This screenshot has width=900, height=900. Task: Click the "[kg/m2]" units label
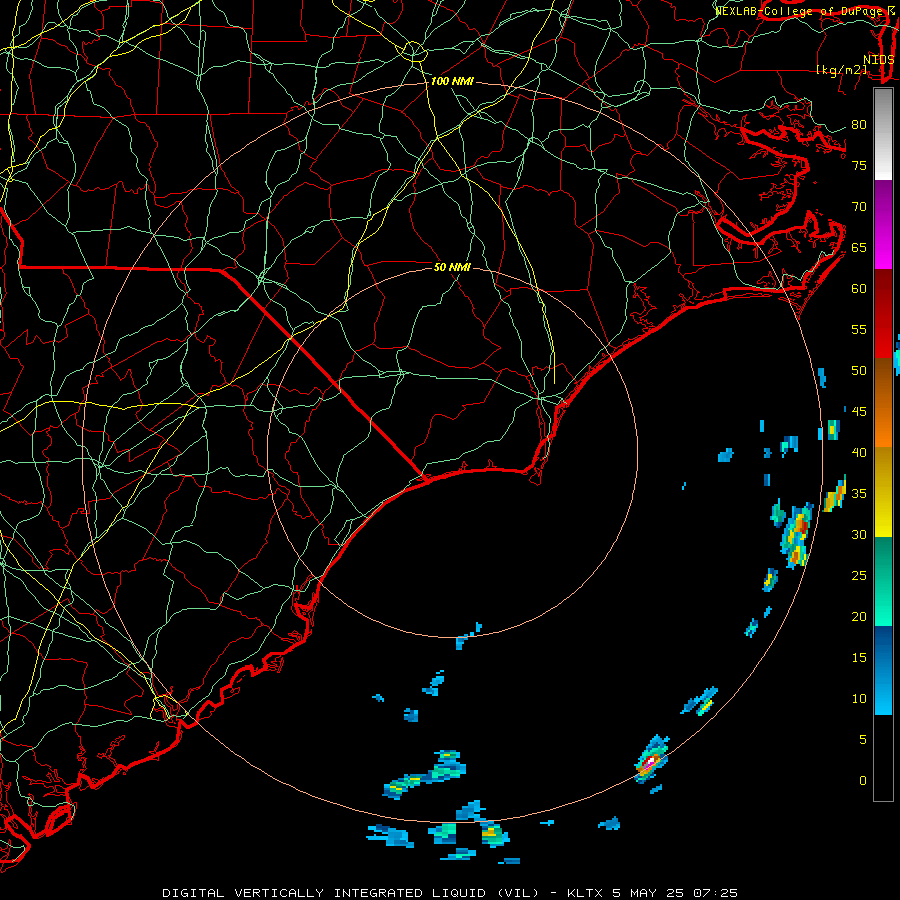tap(841, 70)
